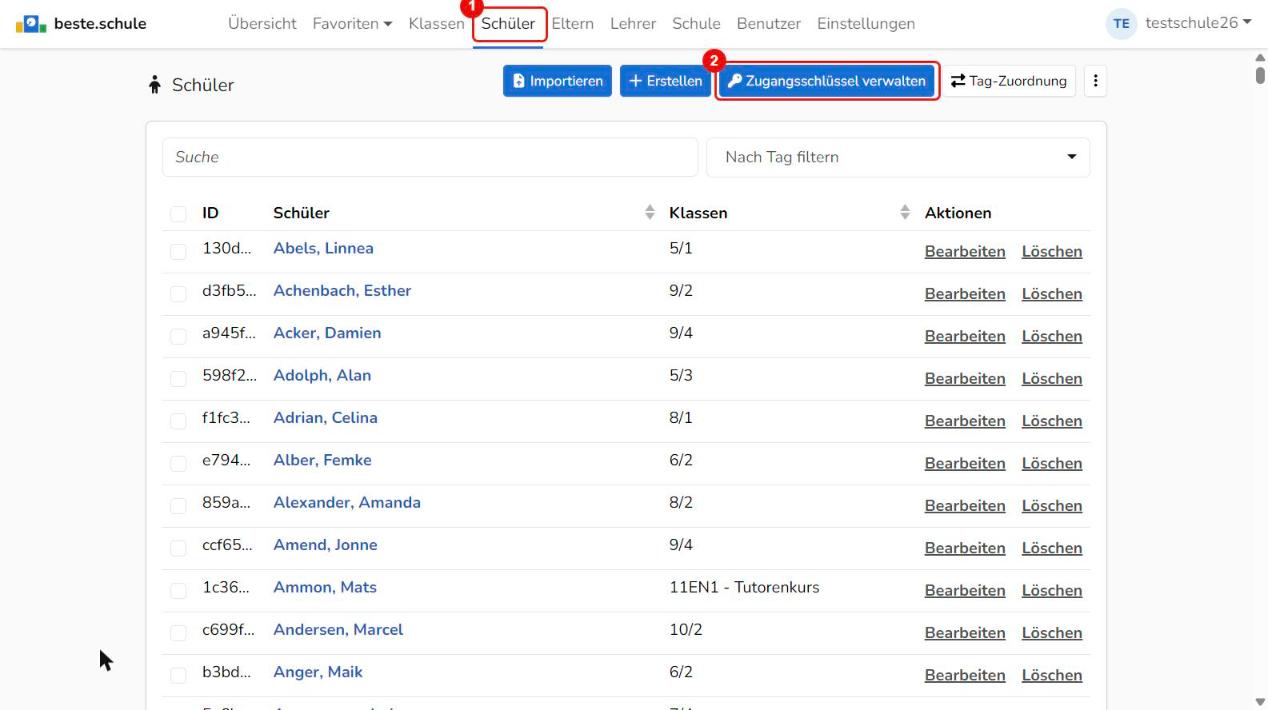
Task: Select the checkbox for Abels, Linnea
Action: [x=178, y=252]
